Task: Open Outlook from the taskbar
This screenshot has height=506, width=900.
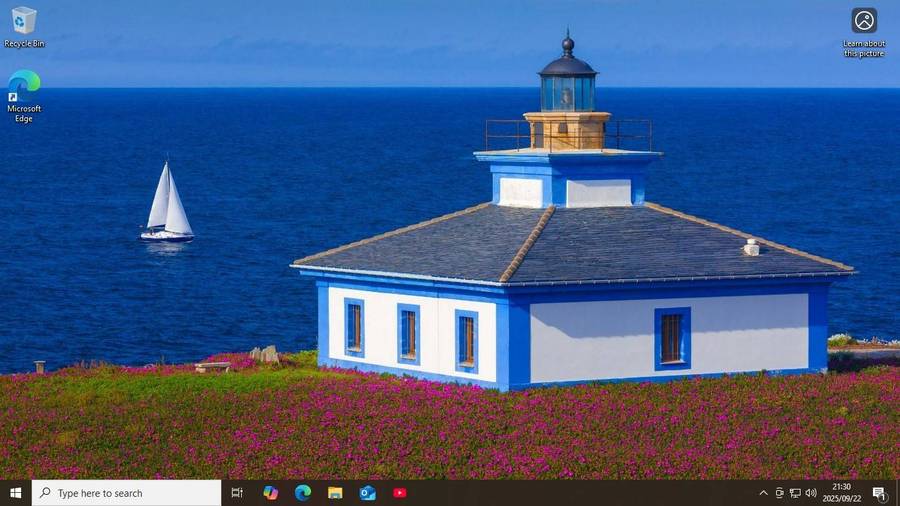Action: coord(367,493)
